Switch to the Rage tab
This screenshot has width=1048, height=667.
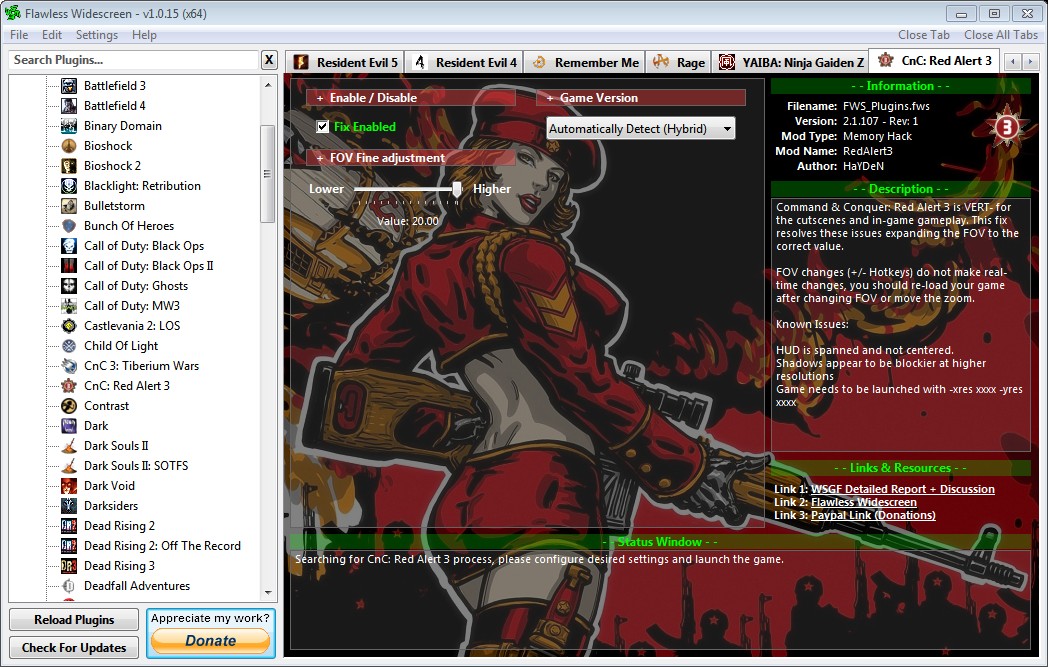[x=679, y=62]
